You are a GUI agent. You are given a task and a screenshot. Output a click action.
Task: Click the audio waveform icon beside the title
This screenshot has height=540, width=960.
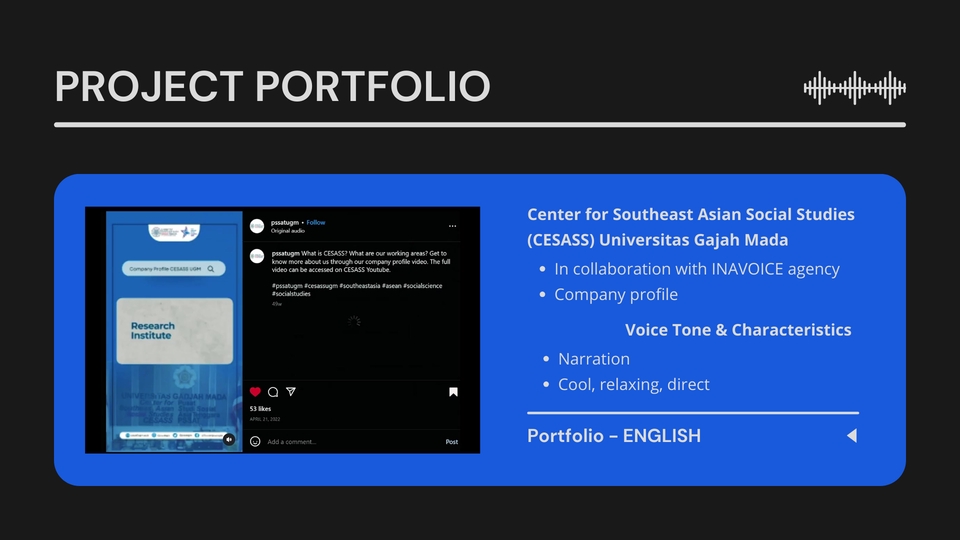coord(855,88)
